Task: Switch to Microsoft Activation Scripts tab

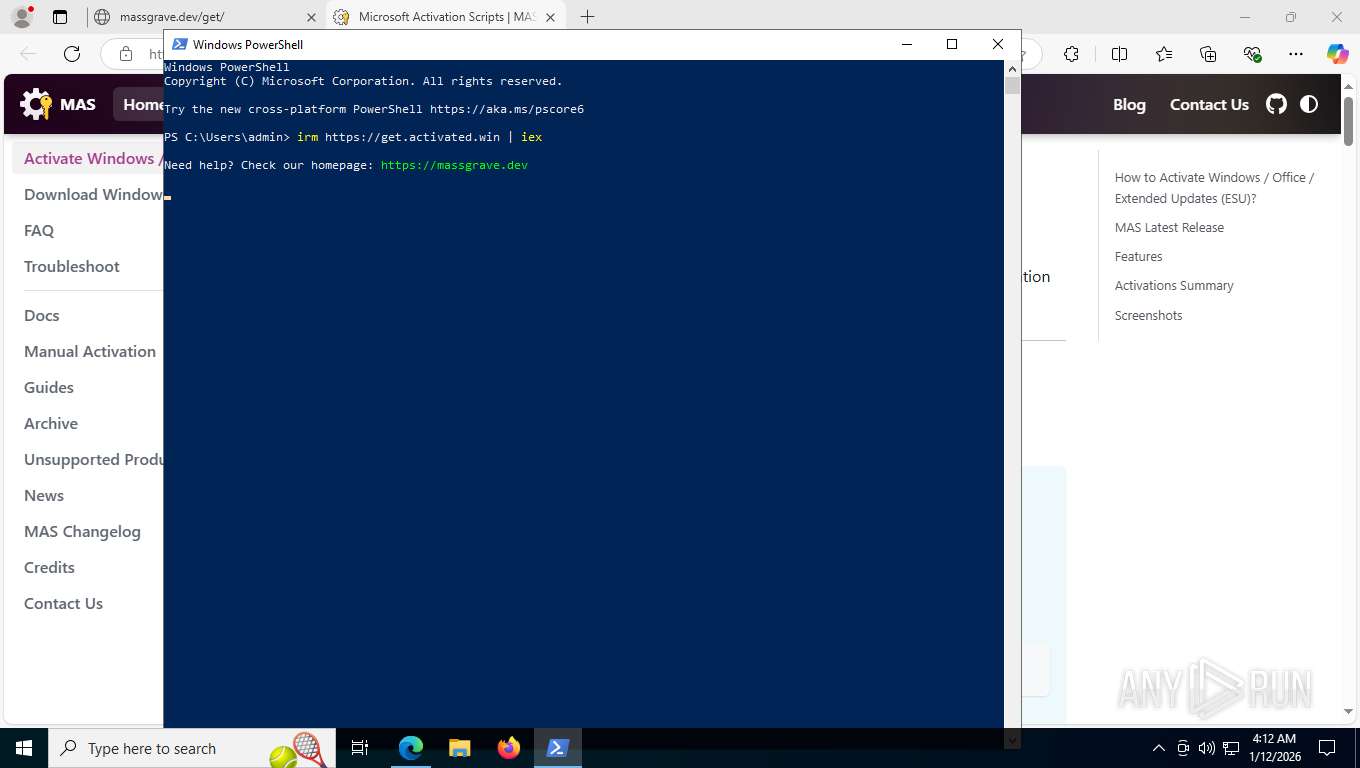Action: click(x=447, y=17)
